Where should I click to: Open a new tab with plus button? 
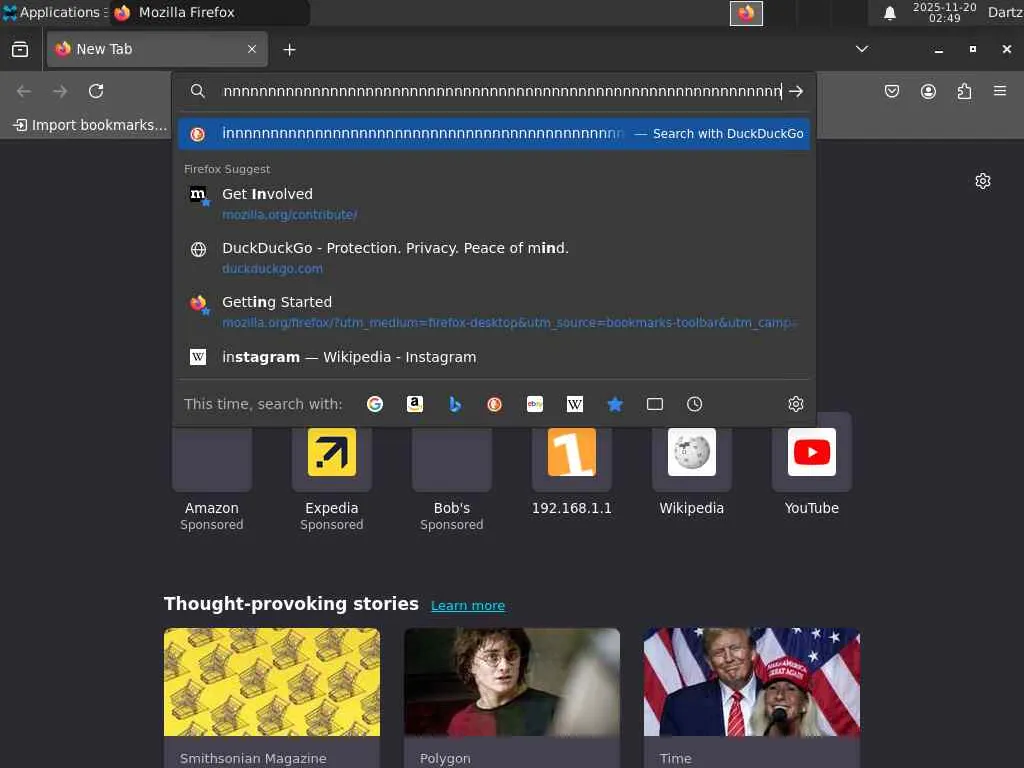click(289, 50)
